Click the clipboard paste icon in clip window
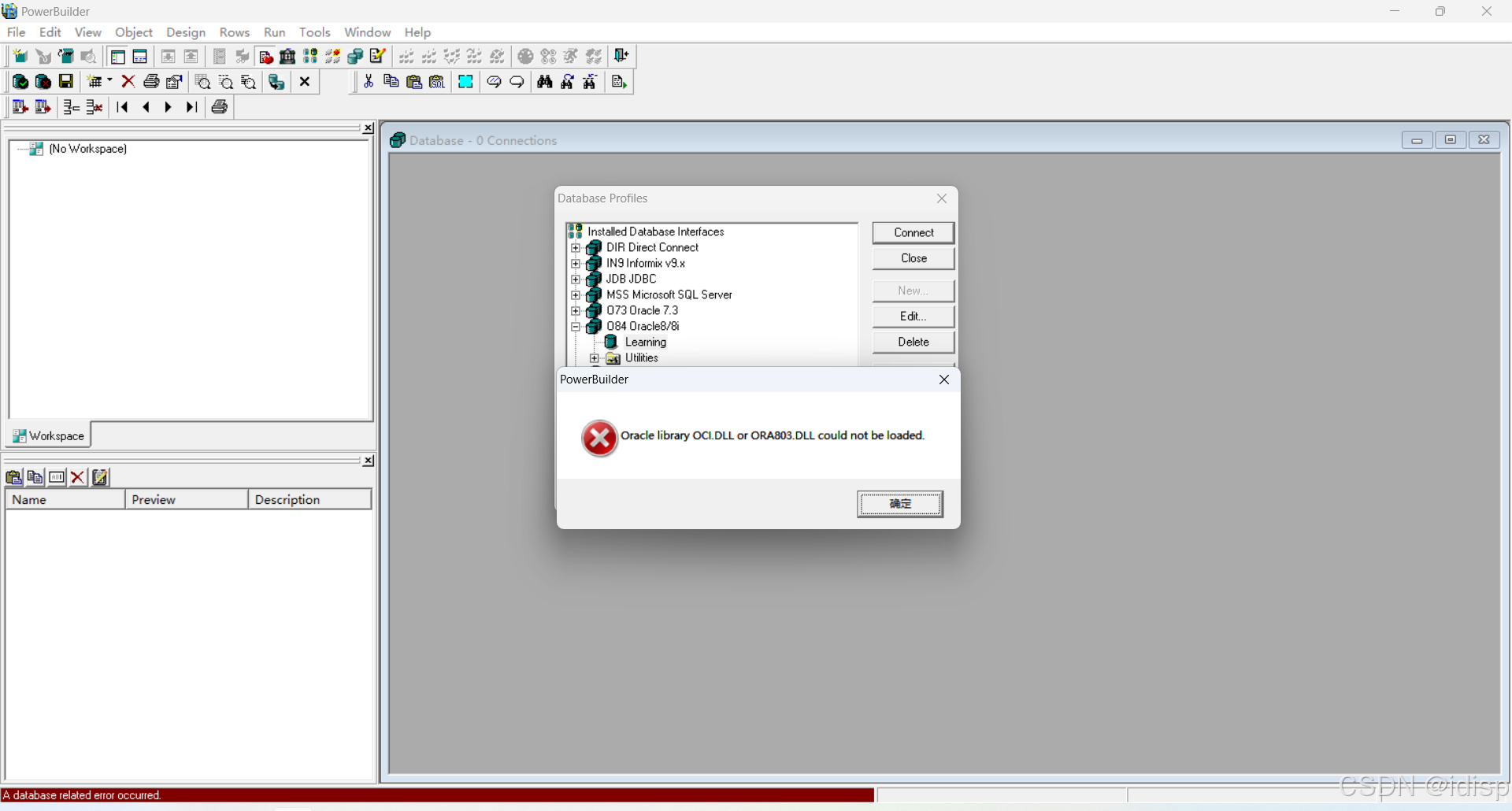The width and height of the screenshot is (1512, 811). tap(14, 477)
